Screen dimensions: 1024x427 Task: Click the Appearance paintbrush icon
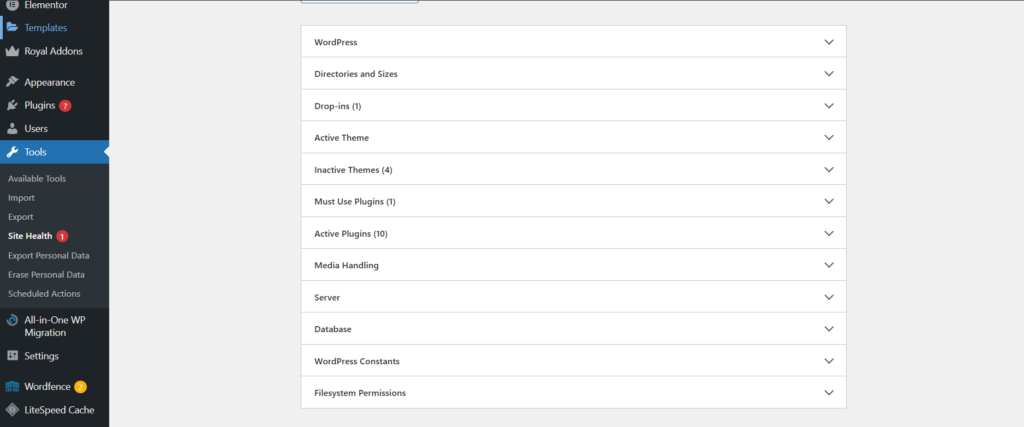tap(12, 82)
